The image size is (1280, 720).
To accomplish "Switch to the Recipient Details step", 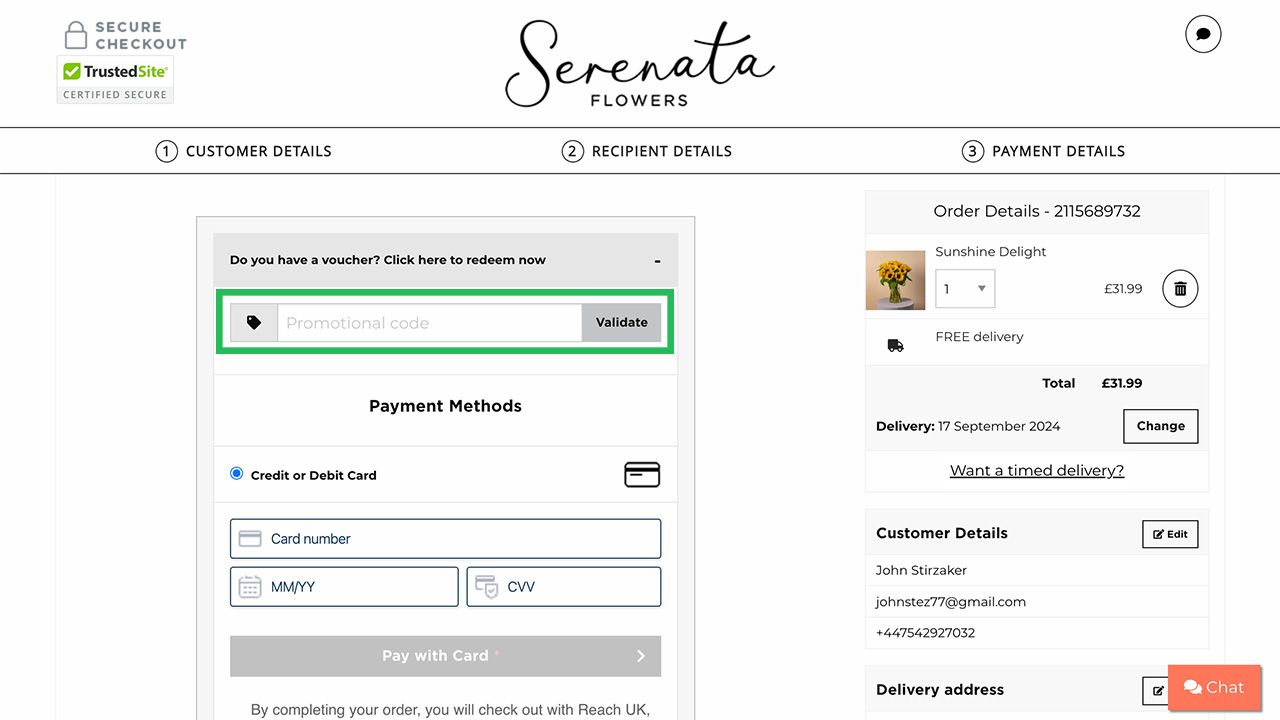I will click(647, 151).
